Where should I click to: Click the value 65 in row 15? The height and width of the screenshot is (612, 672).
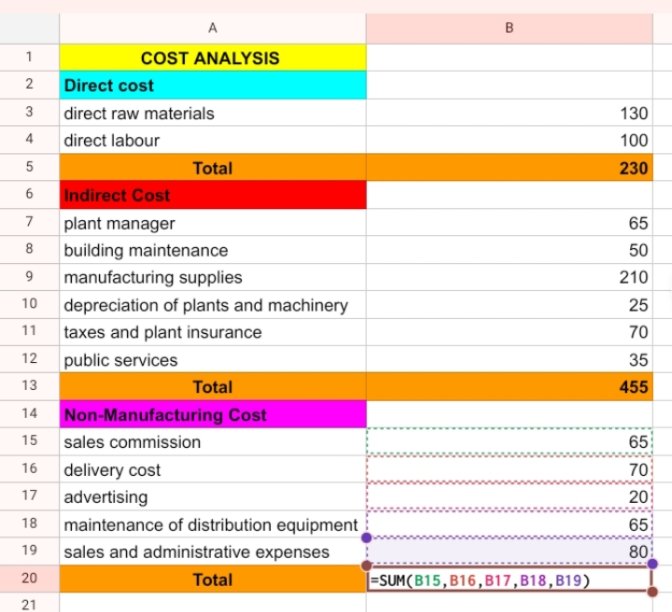pos(509,442)
